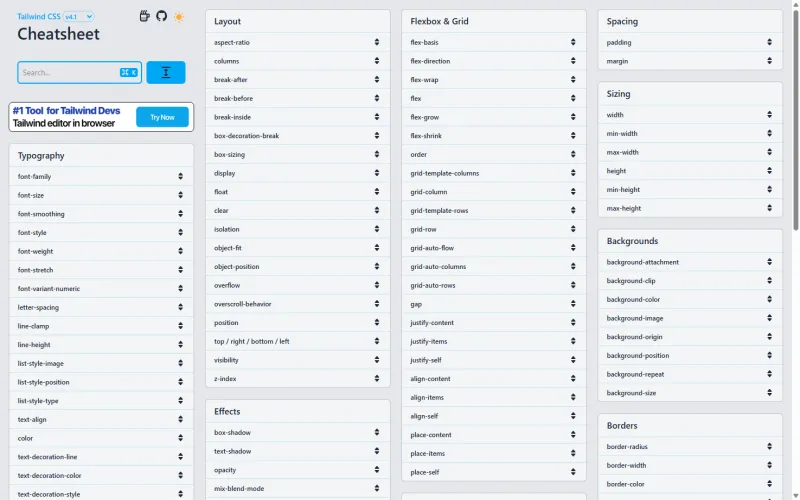The height and width of the screenshot is (500, 800).
Task: Click the visibility expand arrows icon
Action: (377, 360)
